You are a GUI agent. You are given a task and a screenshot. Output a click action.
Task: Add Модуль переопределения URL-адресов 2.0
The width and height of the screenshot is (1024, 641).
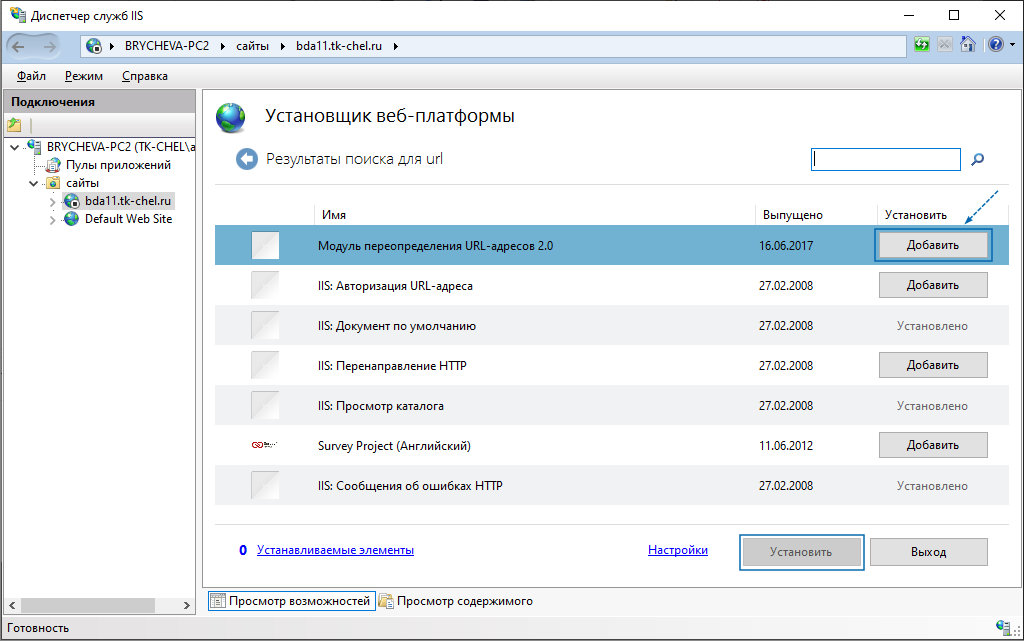click(933, 245)
